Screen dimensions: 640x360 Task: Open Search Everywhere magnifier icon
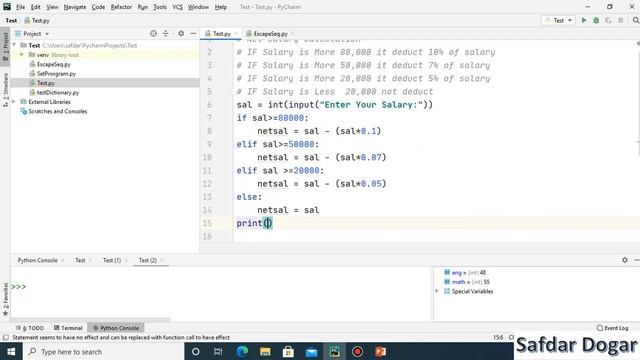tap(636, 20)
